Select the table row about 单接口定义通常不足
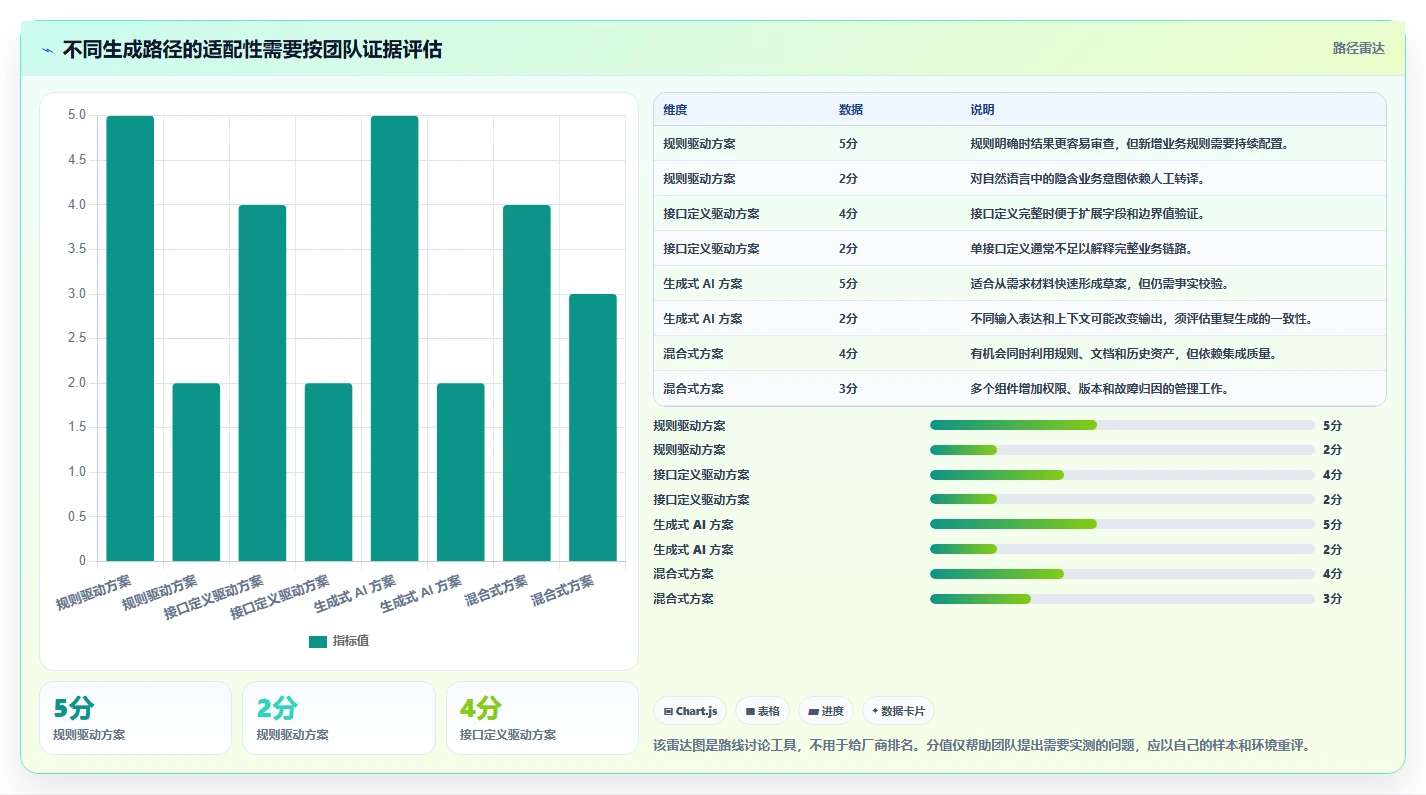The width and height of the screenshot is (1426, 795). coord(1020,249)
